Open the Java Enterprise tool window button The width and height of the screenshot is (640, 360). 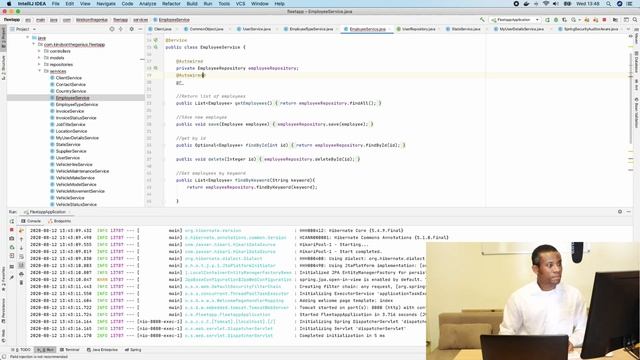[102, 350]
